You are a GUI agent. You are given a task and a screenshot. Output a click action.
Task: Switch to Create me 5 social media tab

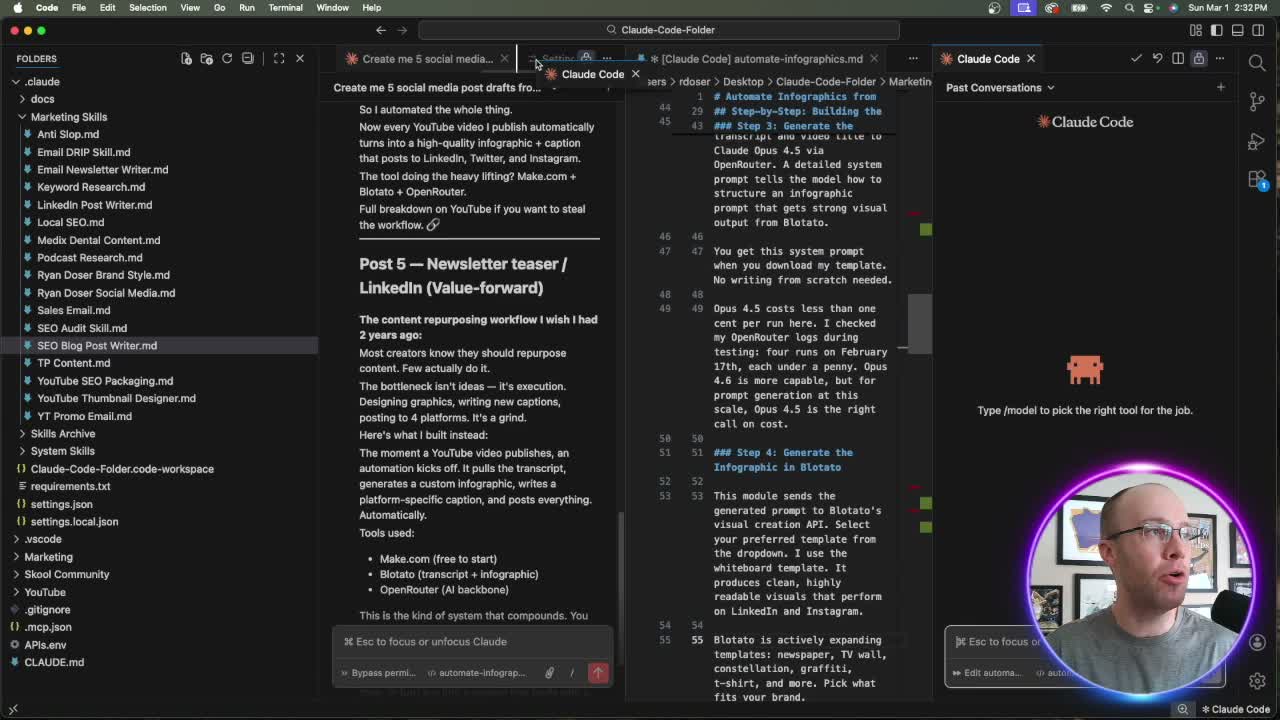point(425,58)
